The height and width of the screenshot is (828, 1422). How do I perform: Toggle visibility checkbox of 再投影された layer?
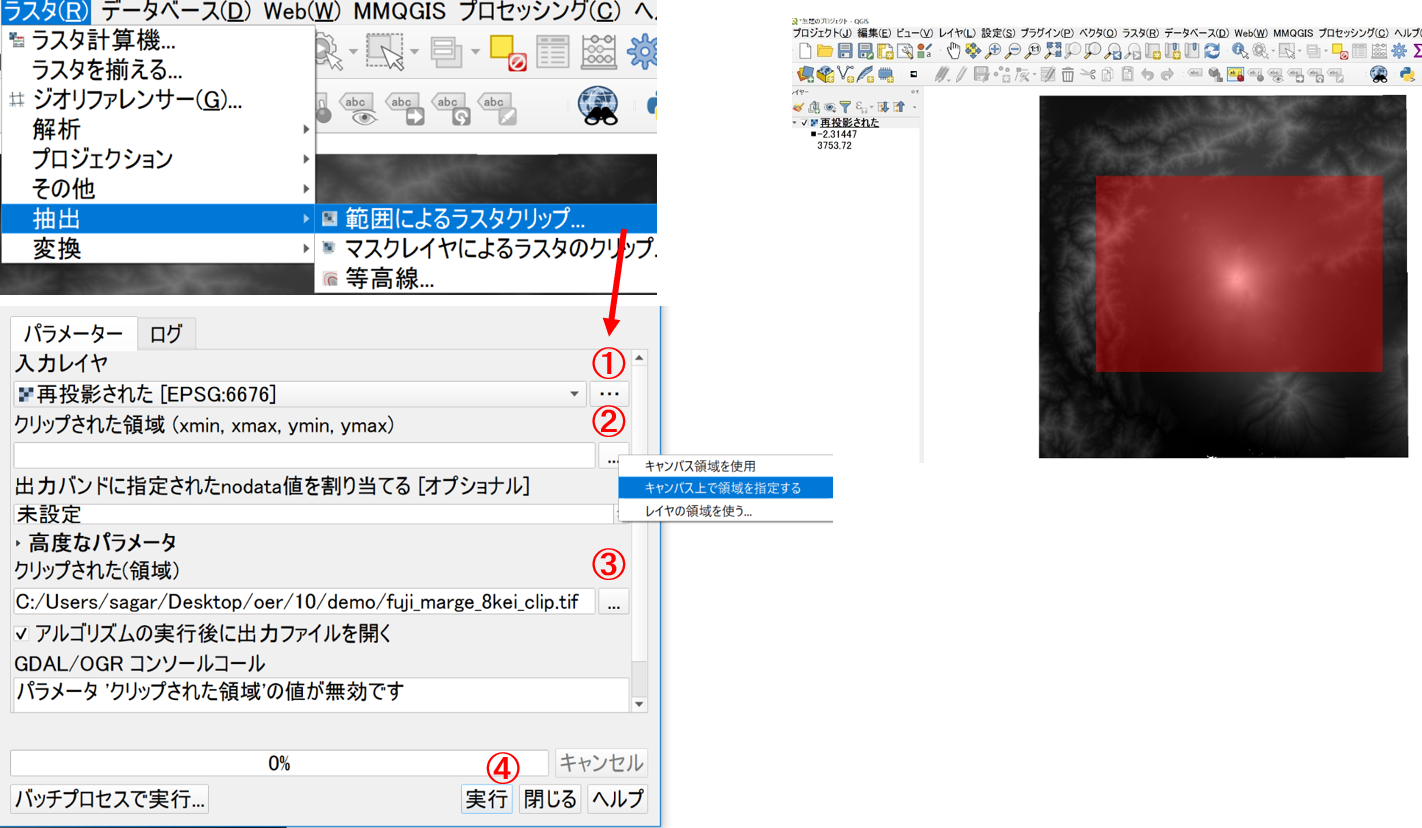click(x=804, y=123)
